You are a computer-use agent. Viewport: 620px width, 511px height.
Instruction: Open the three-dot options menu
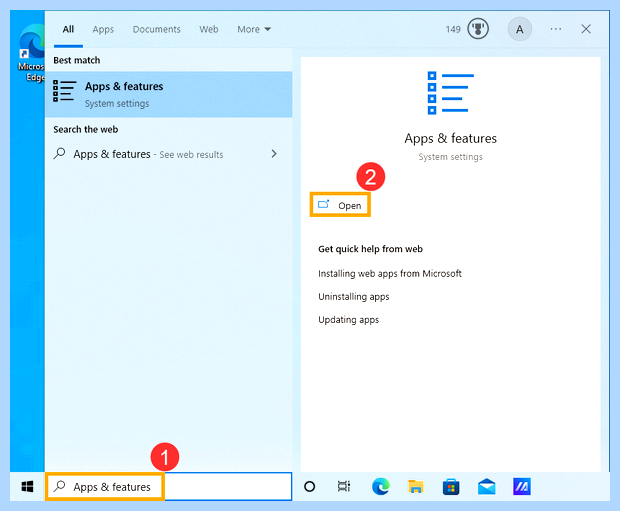(556, 29)
